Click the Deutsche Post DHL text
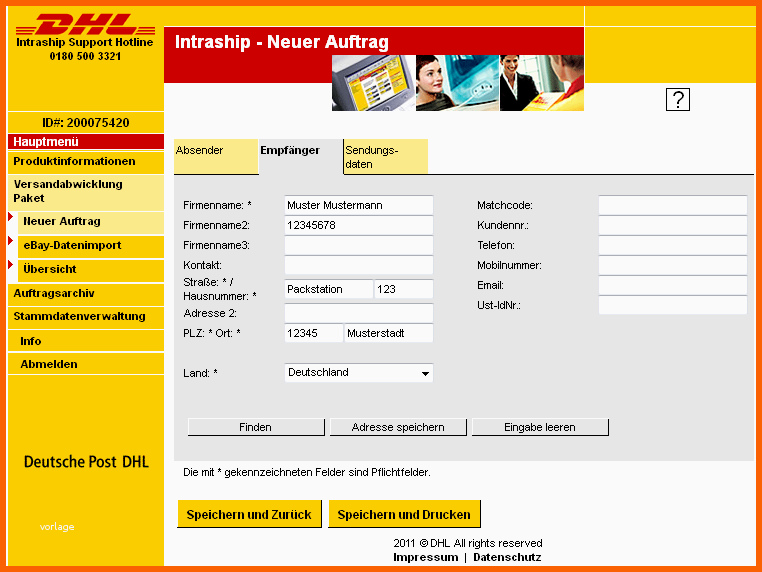 coord(86,462)
